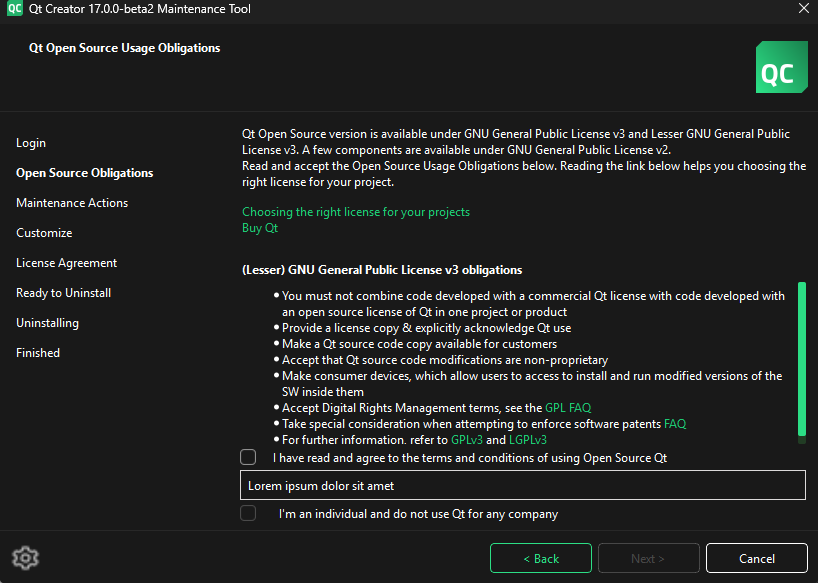The height and width of the screenshot is (583, 818).
Task: Select the Customize step
Action: click(44, 233)
